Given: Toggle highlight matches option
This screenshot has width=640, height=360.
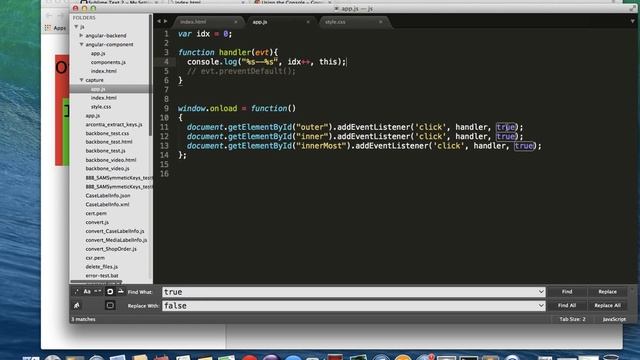Looking at the screenshot, I should click(x=110, y=305).
